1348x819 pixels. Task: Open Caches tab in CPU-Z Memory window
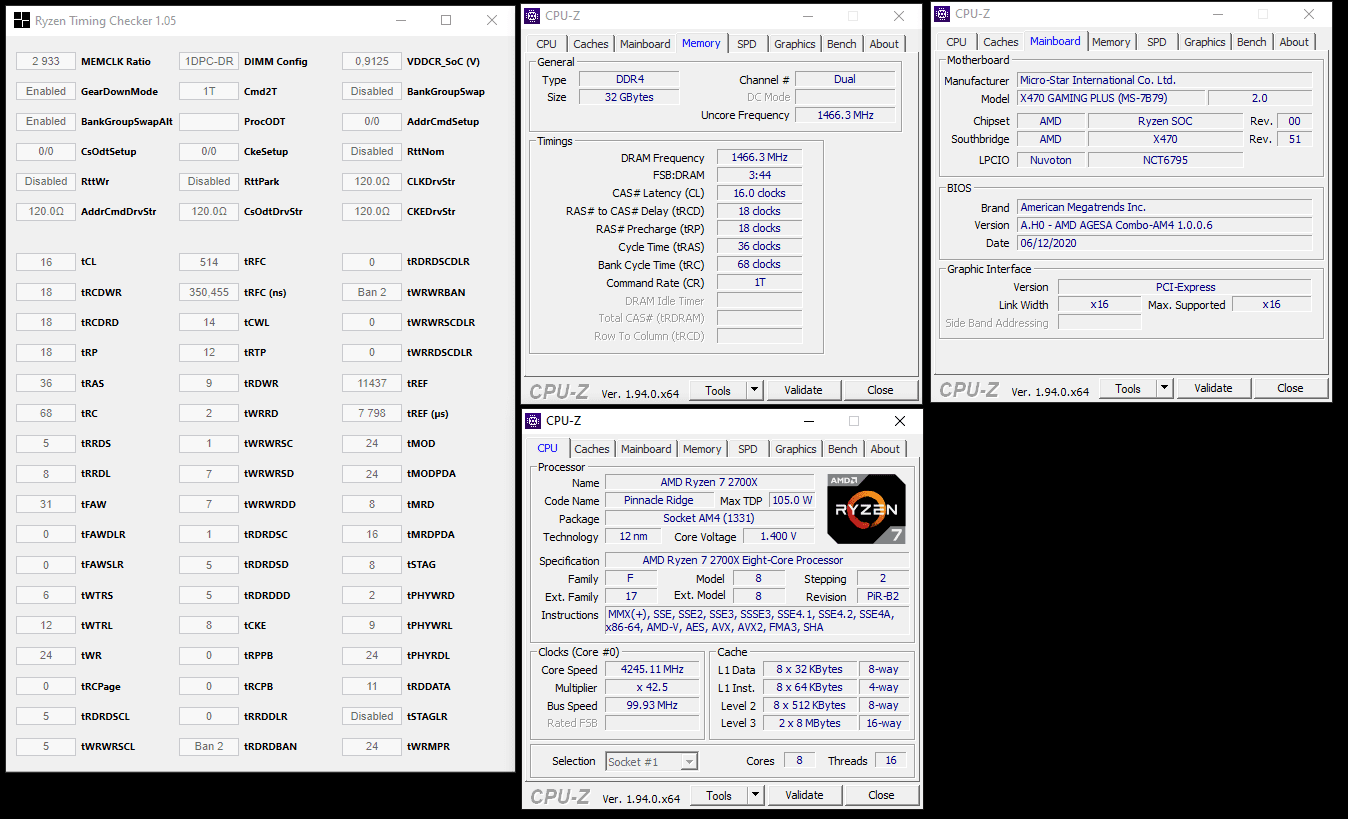pos(591,44)
